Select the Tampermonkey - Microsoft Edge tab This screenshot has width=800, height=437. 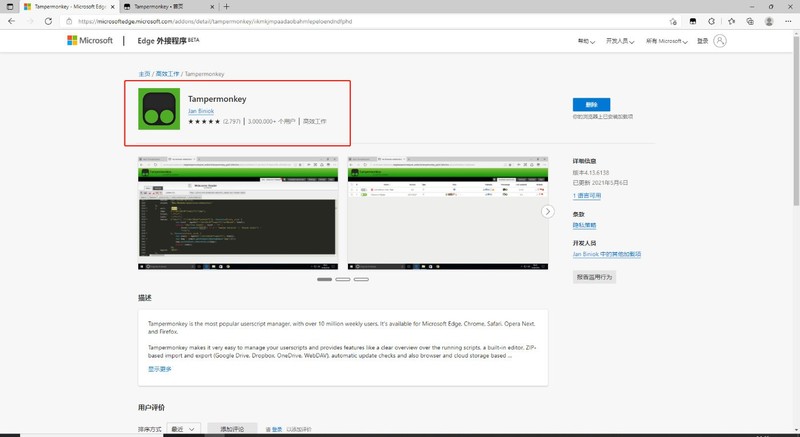[x=69, y=7]
